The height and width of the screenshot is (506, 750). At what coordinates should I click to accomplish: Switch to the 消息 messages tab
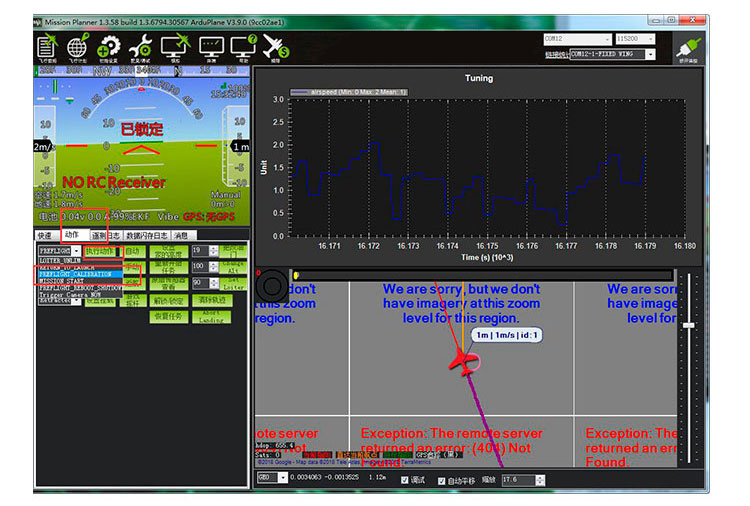180,235
